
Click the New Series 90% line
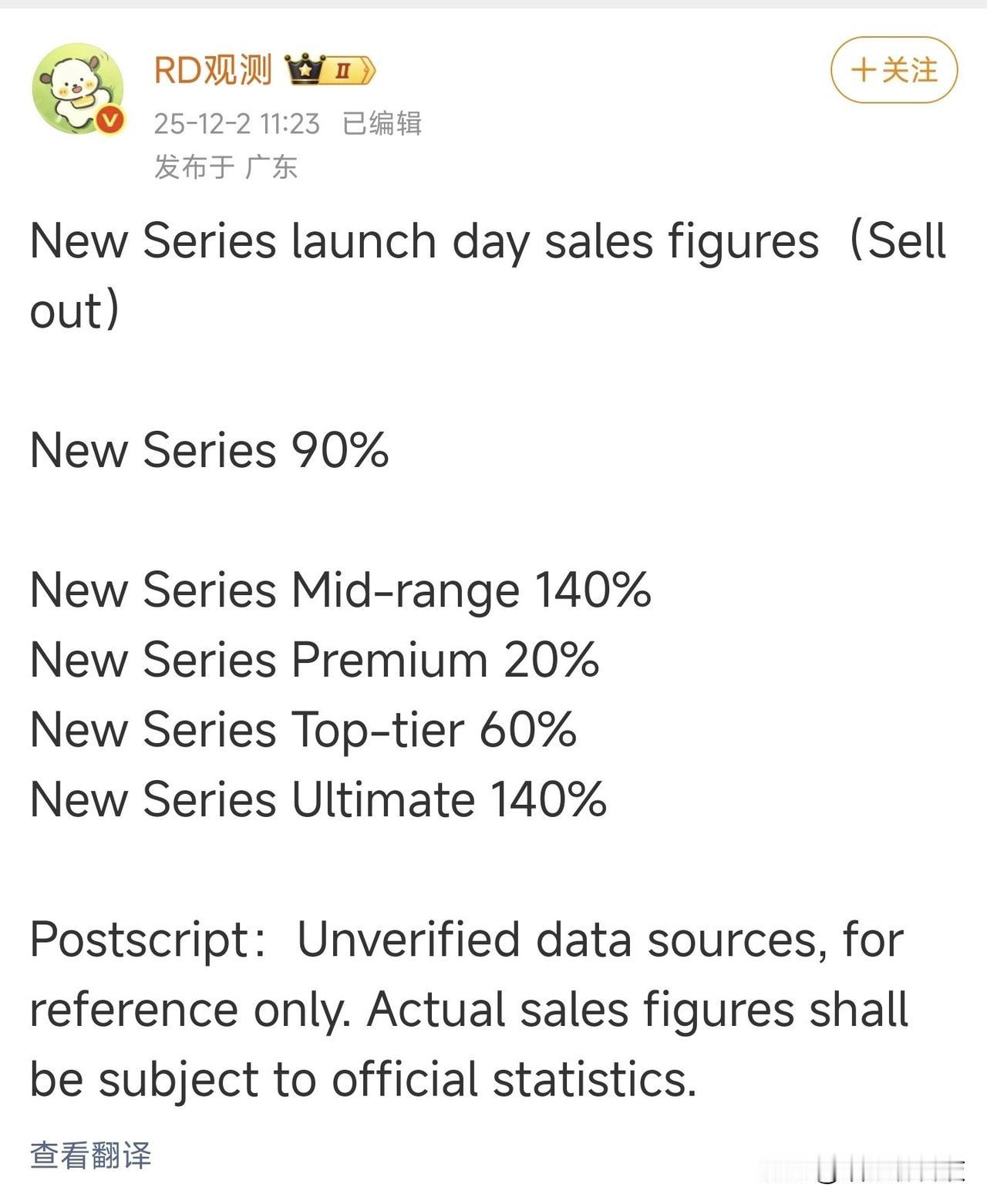pyautogui.click(x=209, y=450)
